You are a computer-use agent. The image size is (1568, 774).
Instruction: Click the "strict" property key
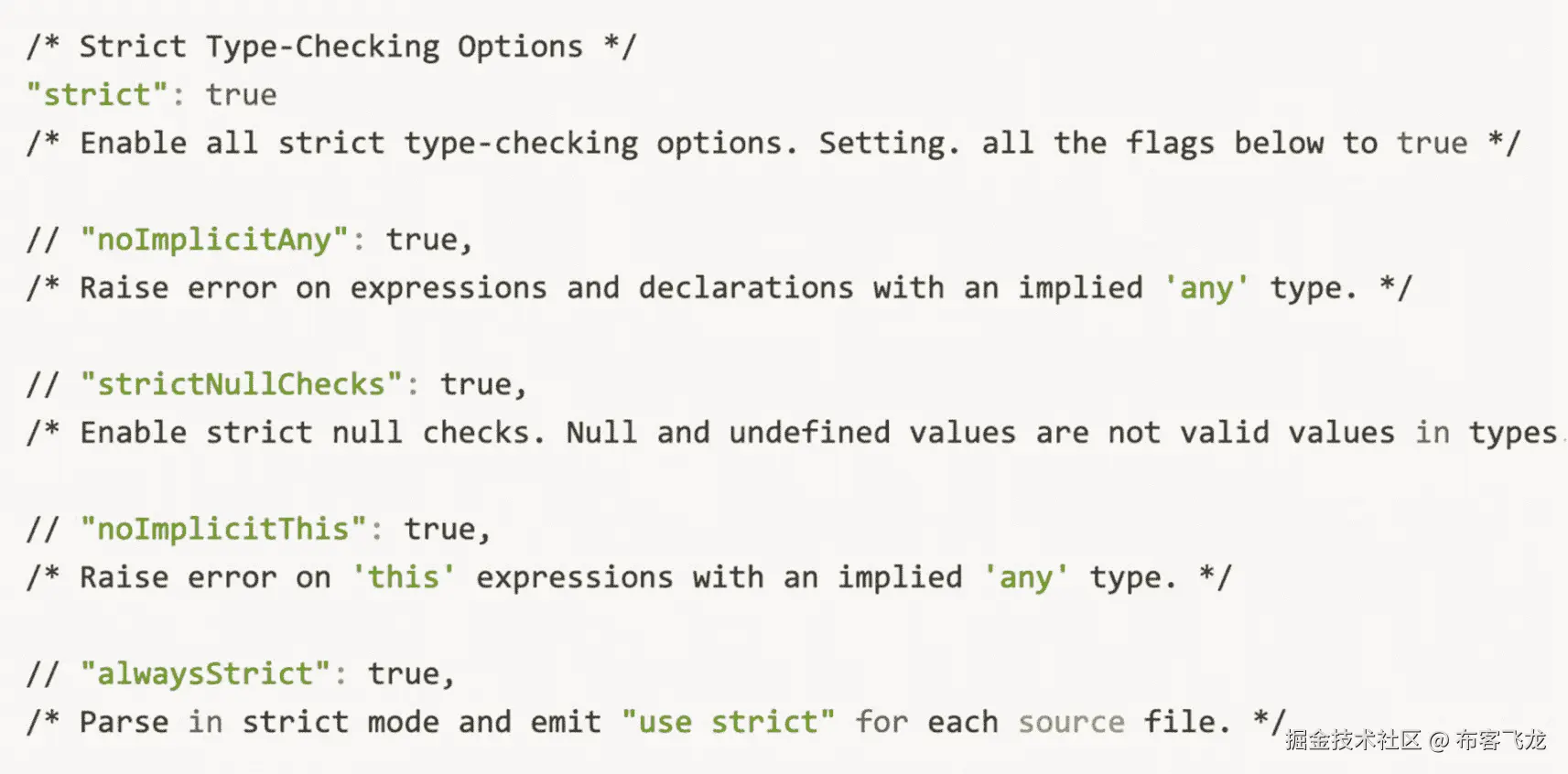(x=97, y=95)
